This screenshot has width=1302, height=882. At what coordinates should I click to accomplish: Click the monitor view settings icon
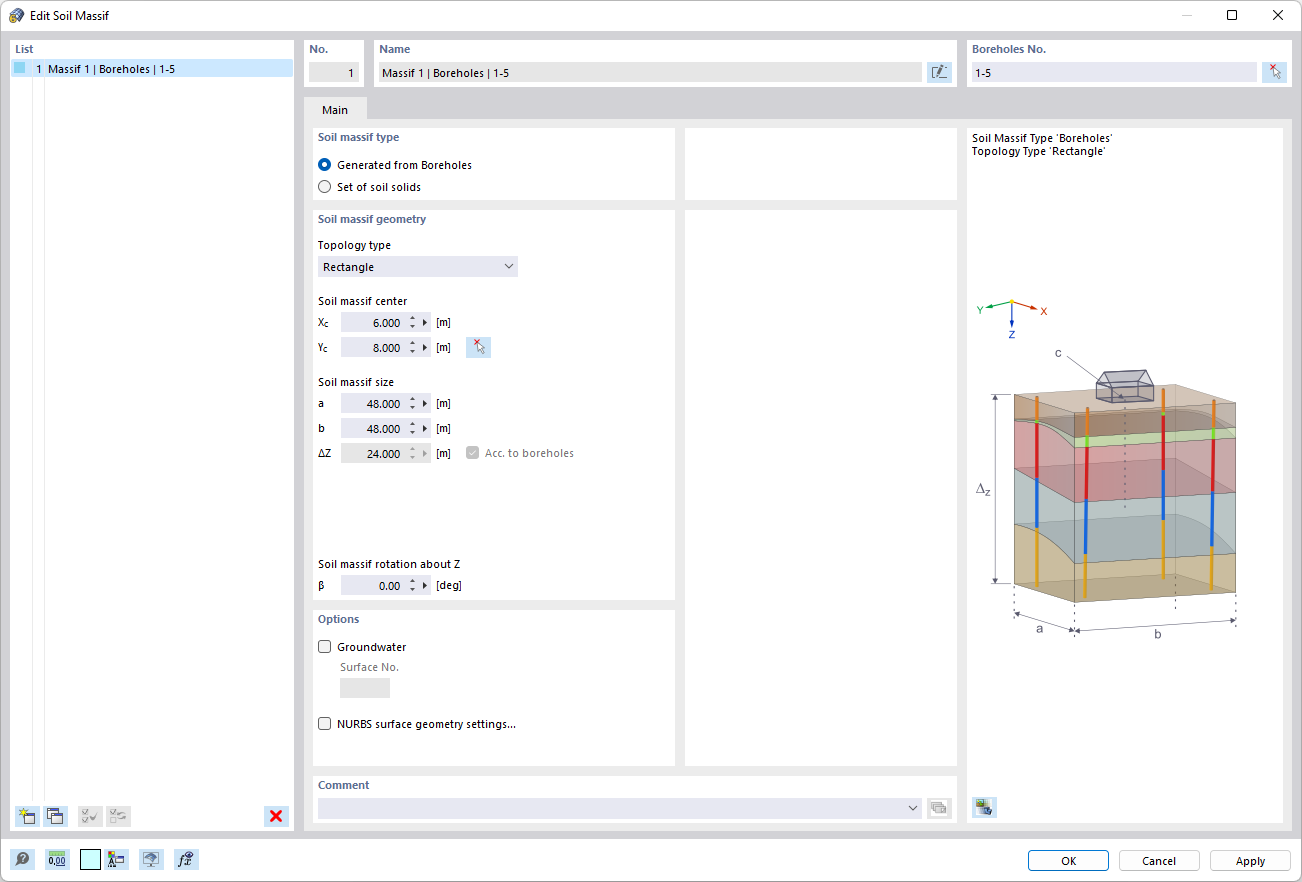[151, 859]
